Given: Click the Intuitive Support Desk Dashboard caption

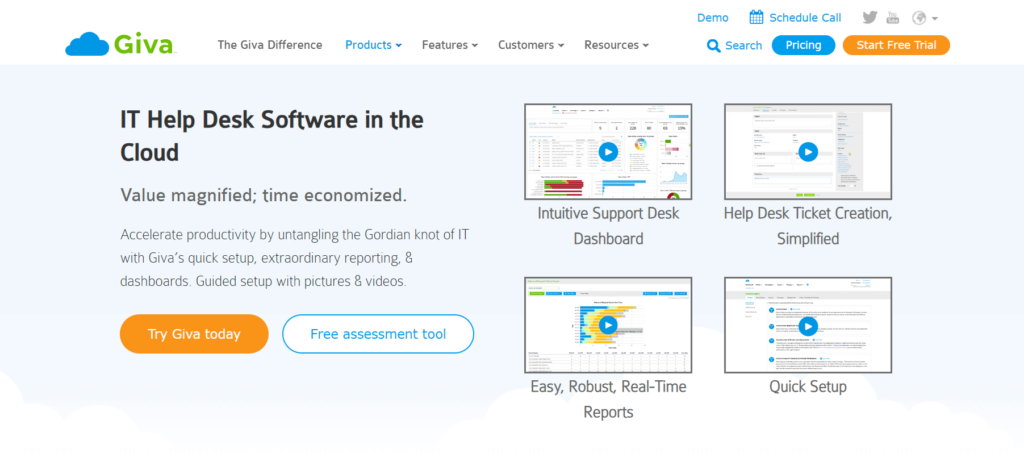Looking at the screenshot, I should tap(608, 226).
